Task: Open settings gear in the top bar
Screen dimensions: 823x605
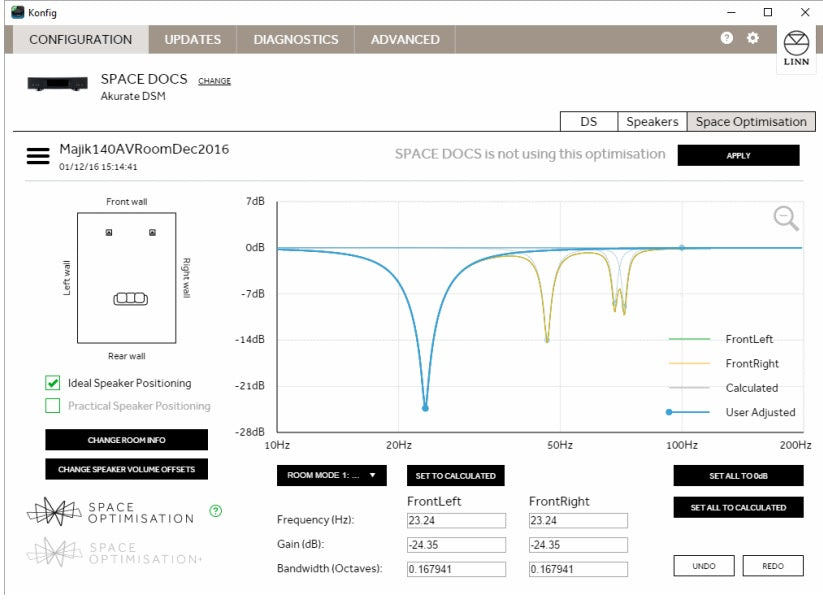Action: [x=753, y=39]
